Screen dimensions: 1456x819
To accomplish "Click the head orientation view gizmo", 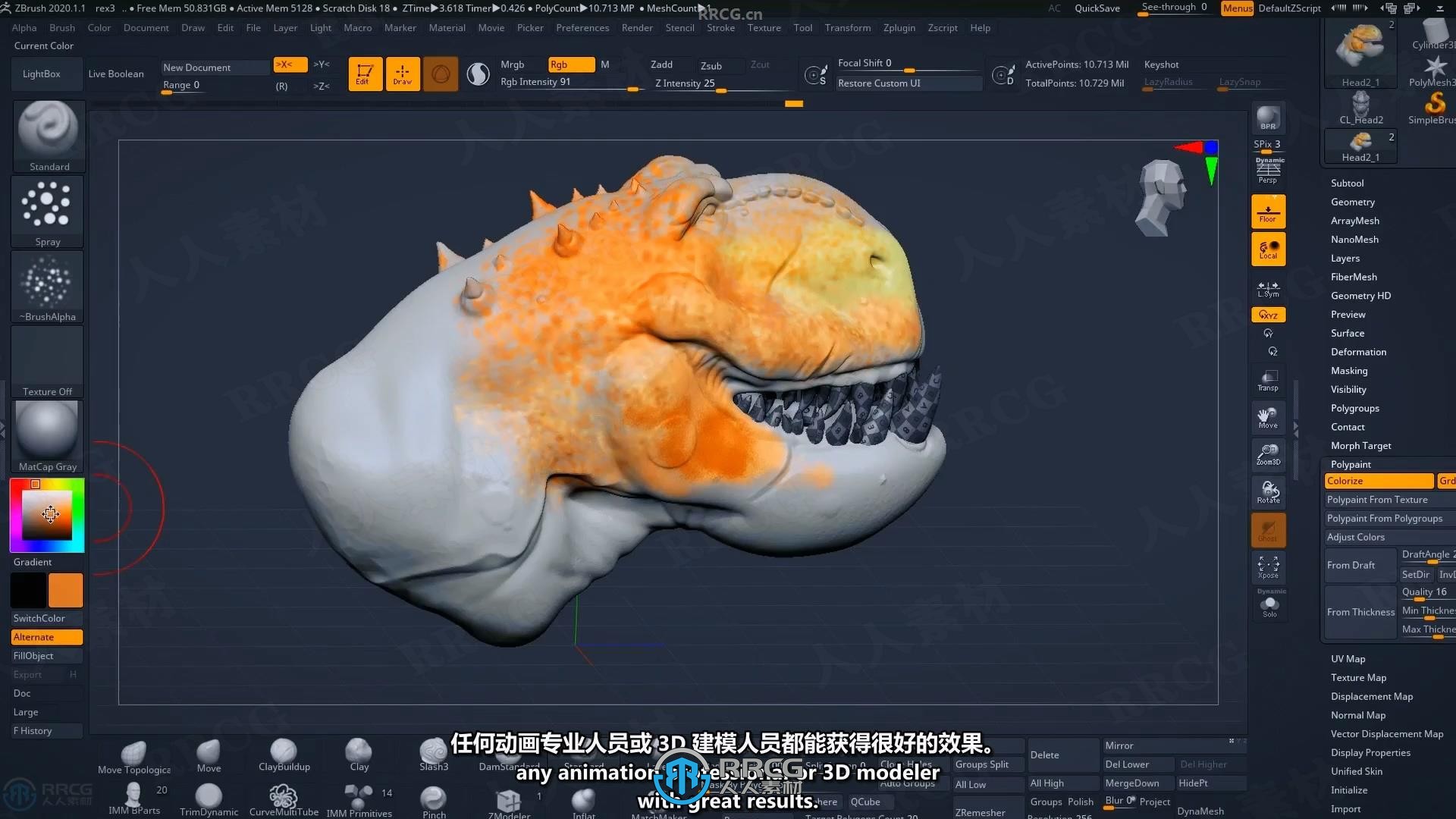I will (1160, 198).
